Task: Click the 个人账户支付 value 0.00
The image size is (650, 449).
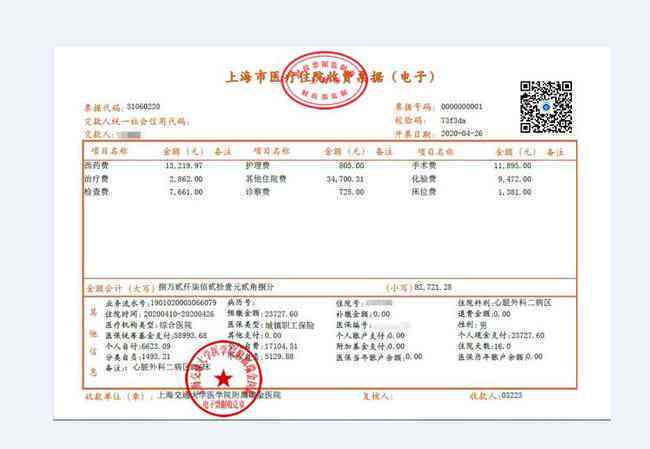Action: pyautogui.click(x=396, y=335)
